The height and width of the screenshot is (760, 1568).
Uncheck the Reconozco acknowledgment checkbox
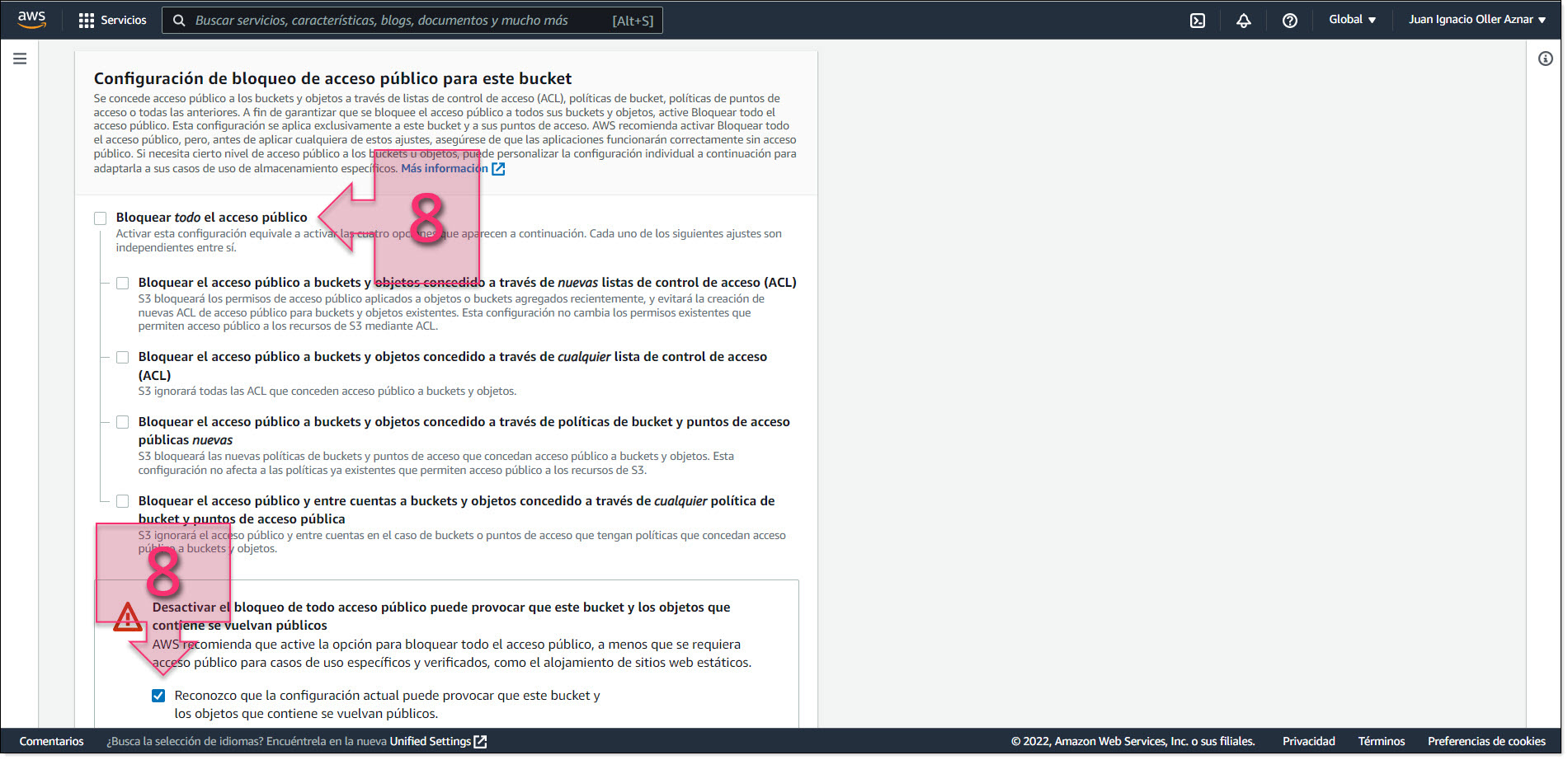(158, 695)
